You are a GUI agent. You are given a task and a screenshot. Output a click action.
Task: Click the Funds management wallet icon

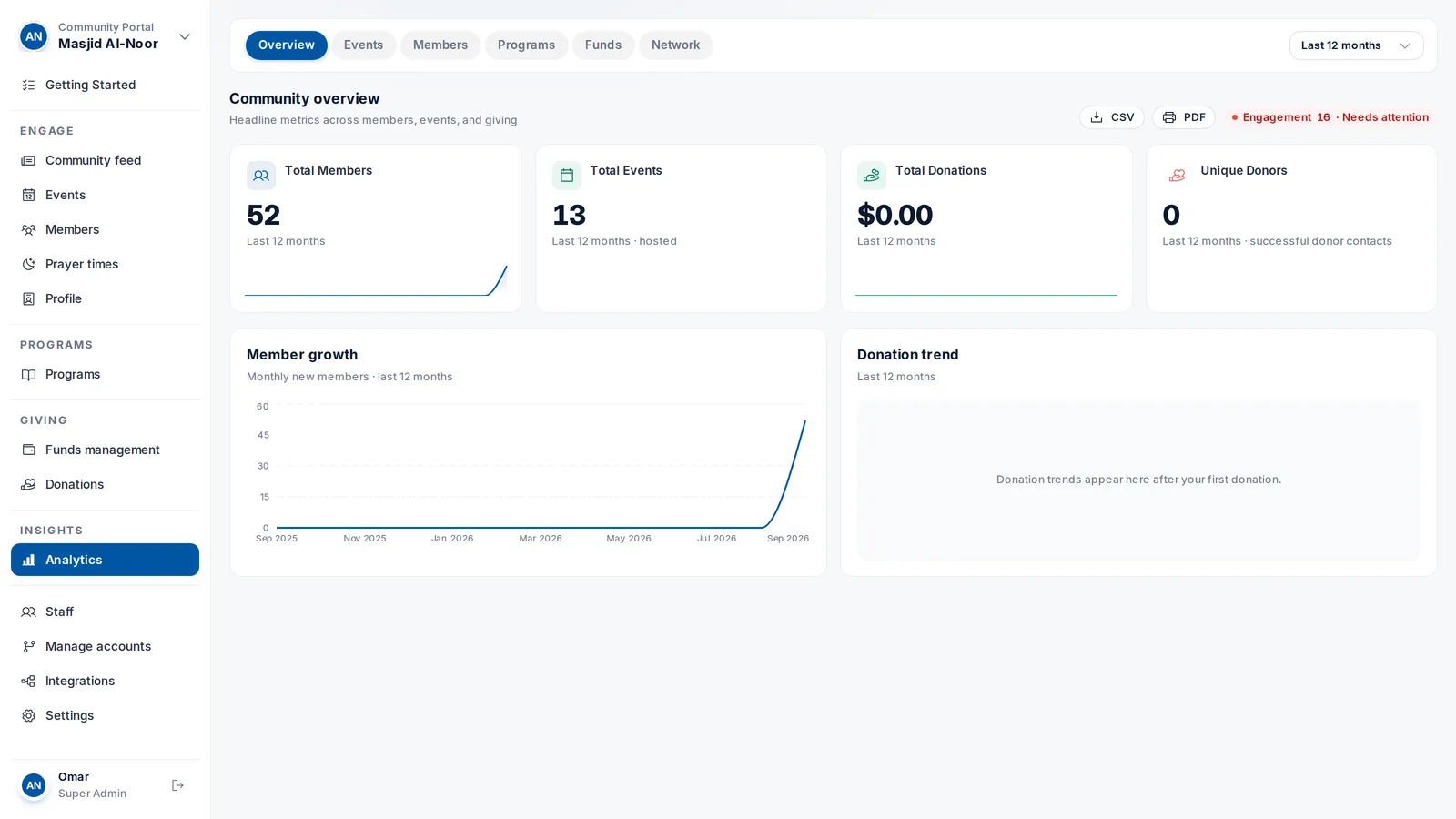[28, 450]
